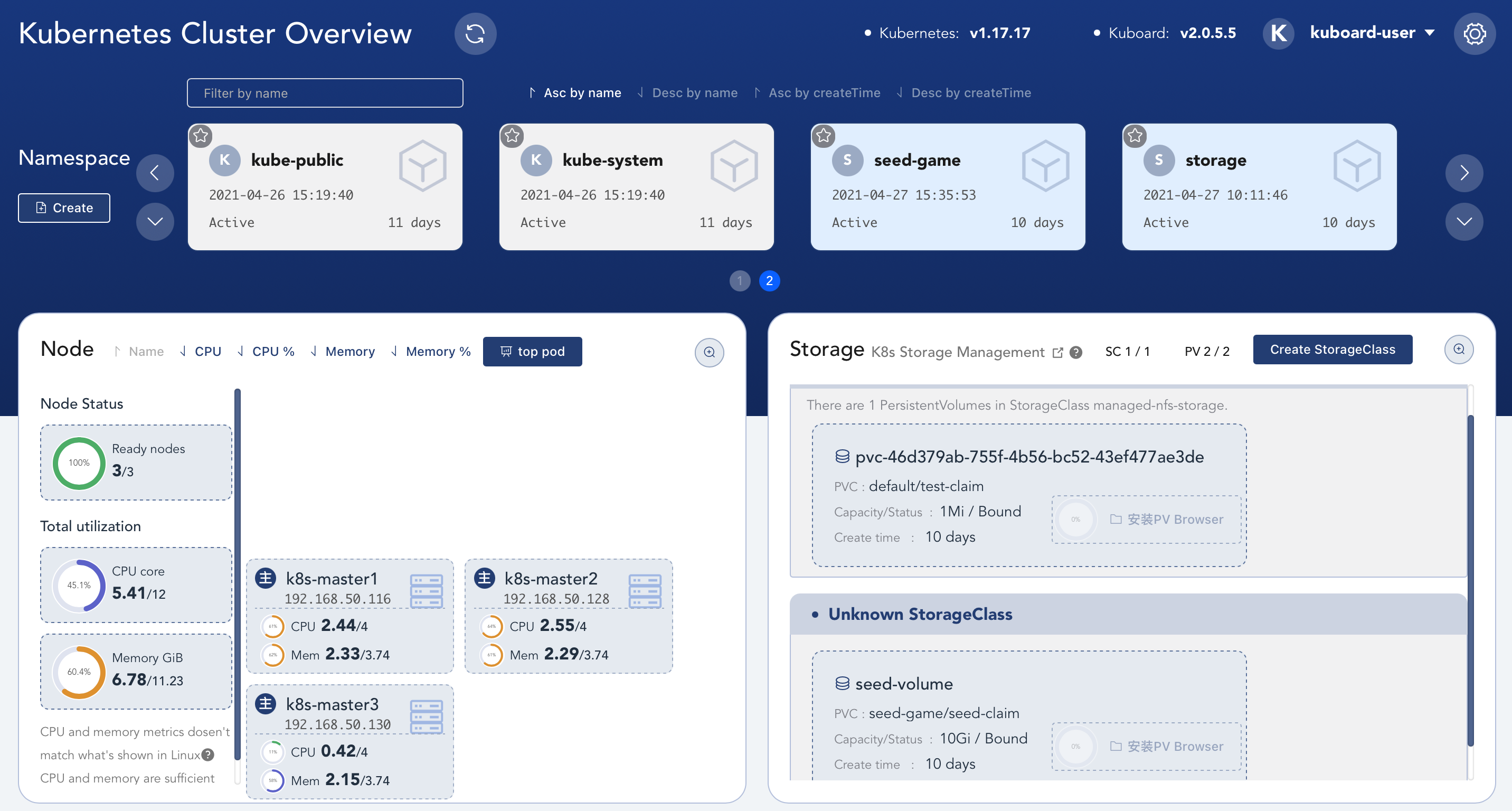The image size is (1512, 811).
Task: Click the top pod button
Action: click(532, 352)
